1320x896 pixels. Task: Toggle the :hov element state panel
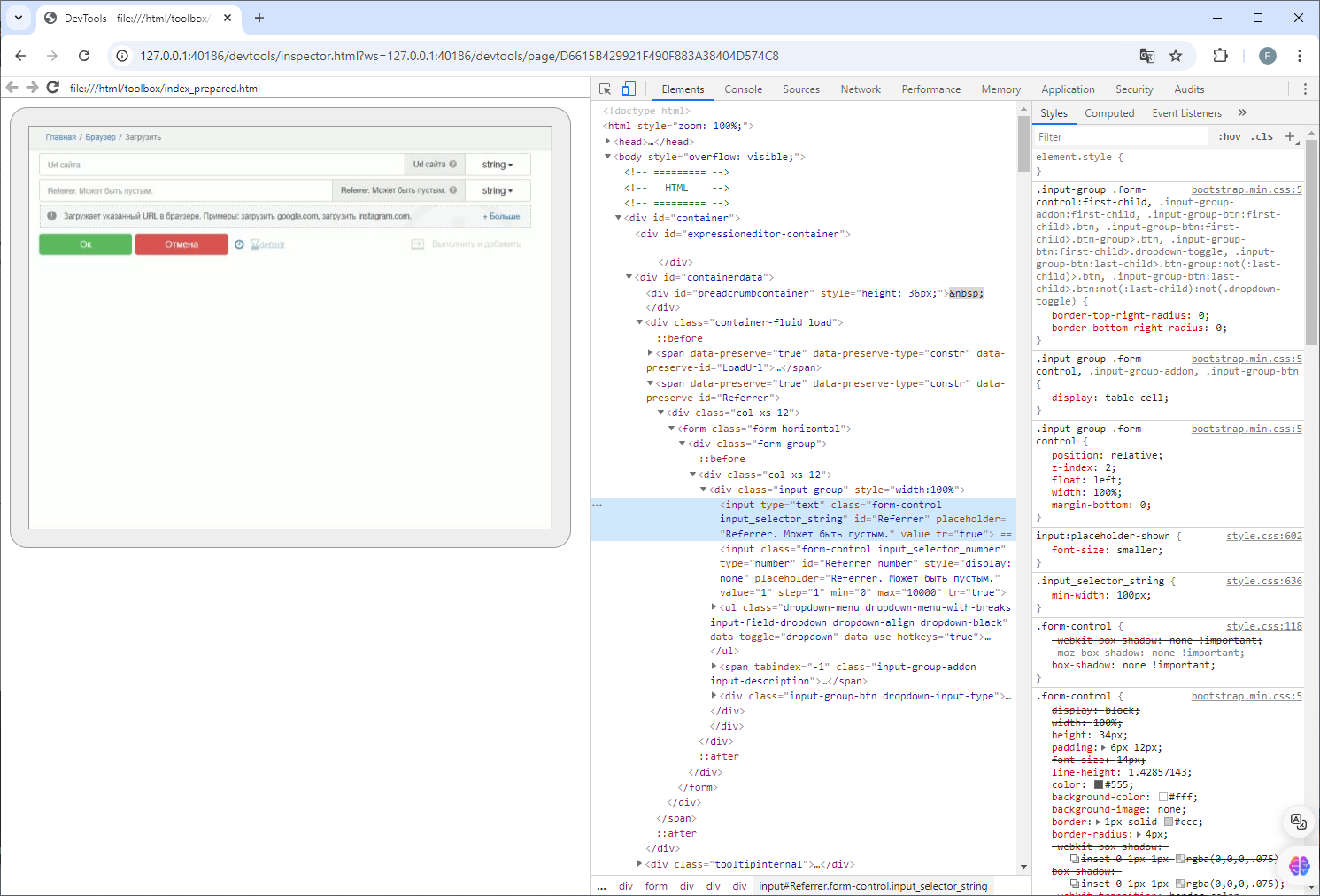[1229, 137]
